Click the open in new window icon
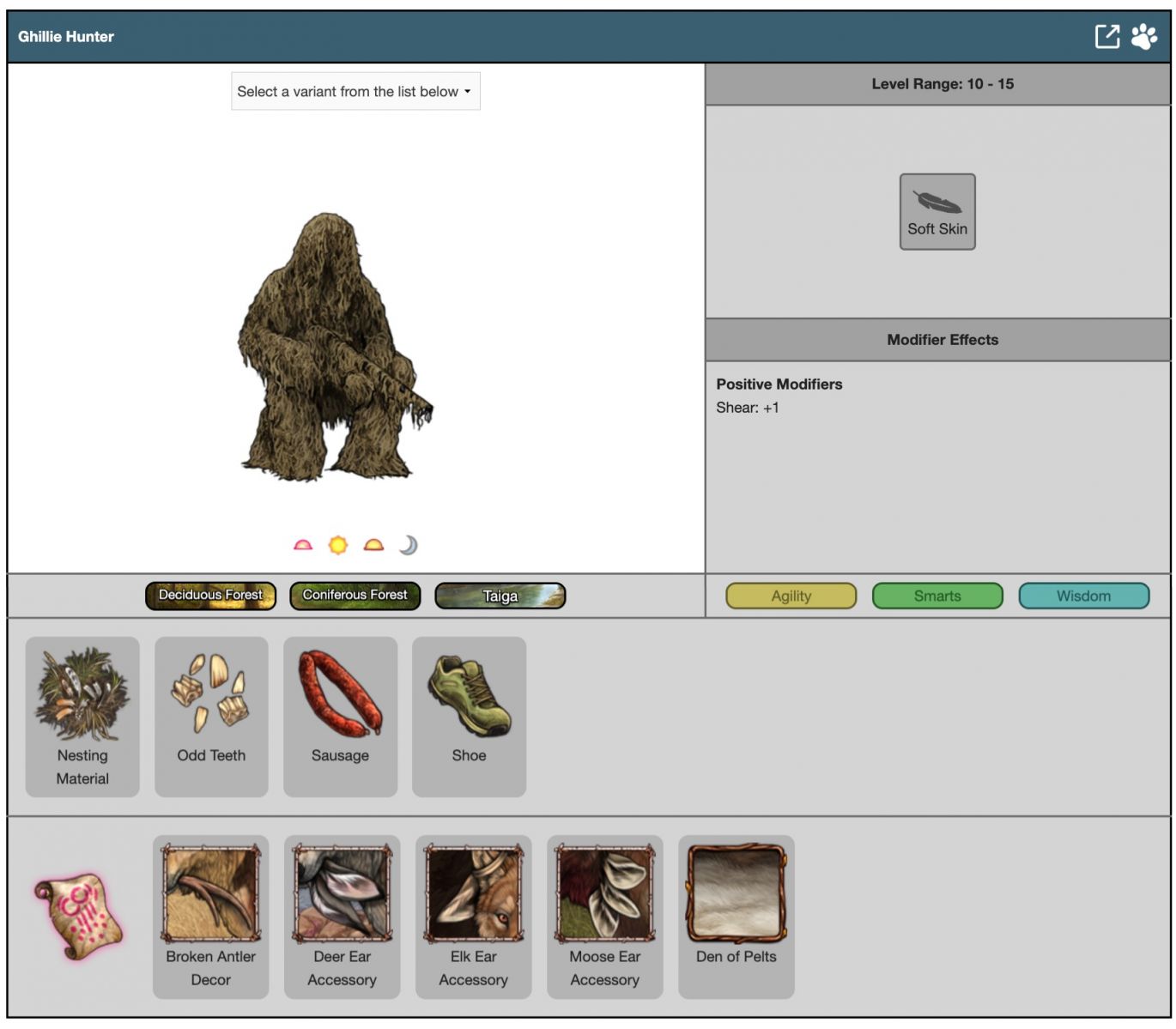This screenshot has height=1029, width=1176. (1106, 36)
